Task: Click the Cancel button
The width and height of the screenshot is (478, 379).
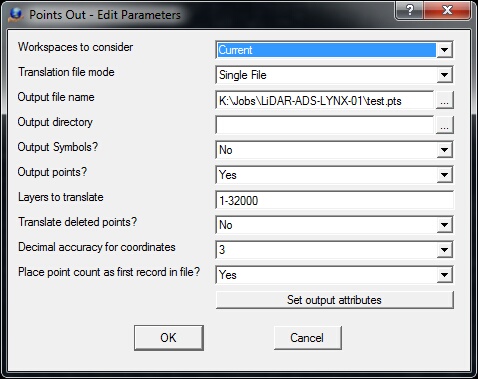Action: tap(307, 338)
